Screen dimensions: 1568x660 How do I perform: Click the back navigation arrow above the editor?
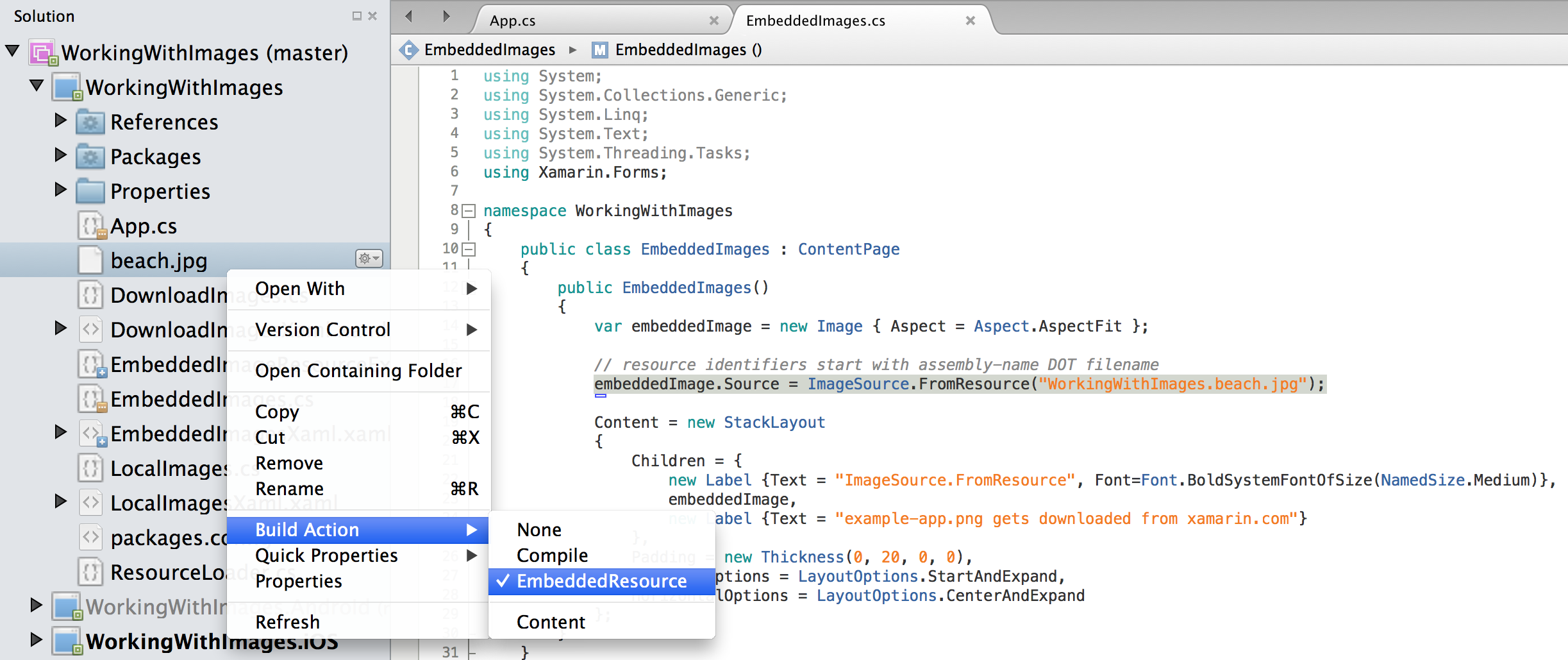coord(408,16)
